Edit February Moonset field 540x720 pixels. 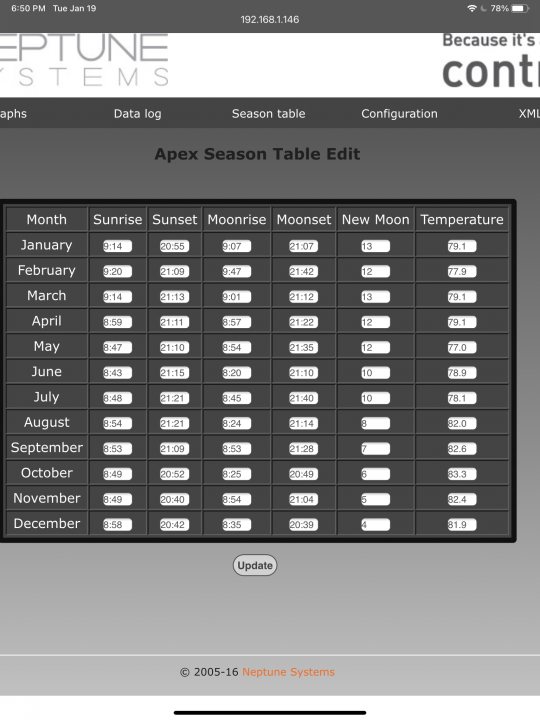pyautogui.click(x=303, y=271)
